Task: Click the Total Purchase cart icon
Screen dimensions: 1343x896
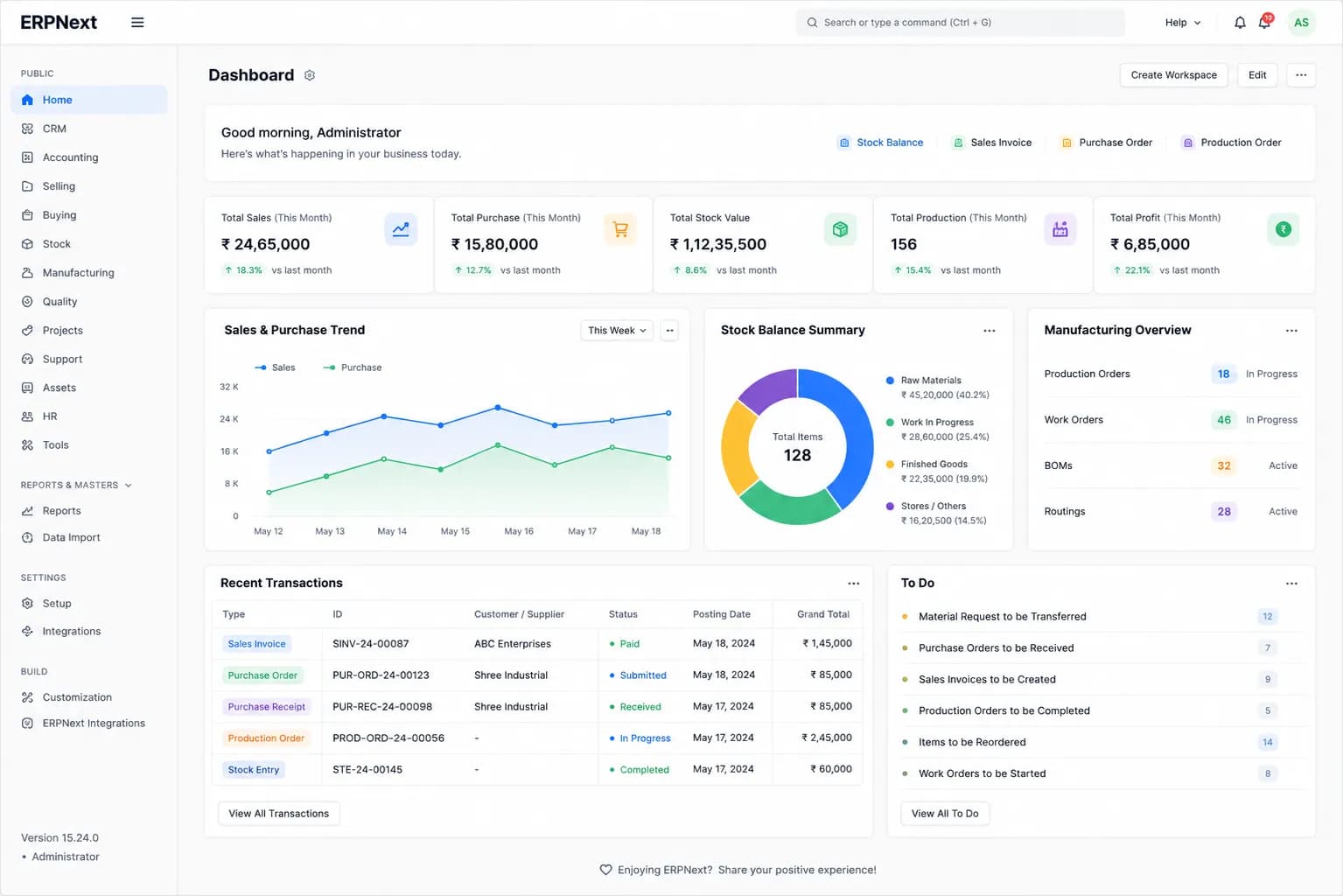Action: 620,229
